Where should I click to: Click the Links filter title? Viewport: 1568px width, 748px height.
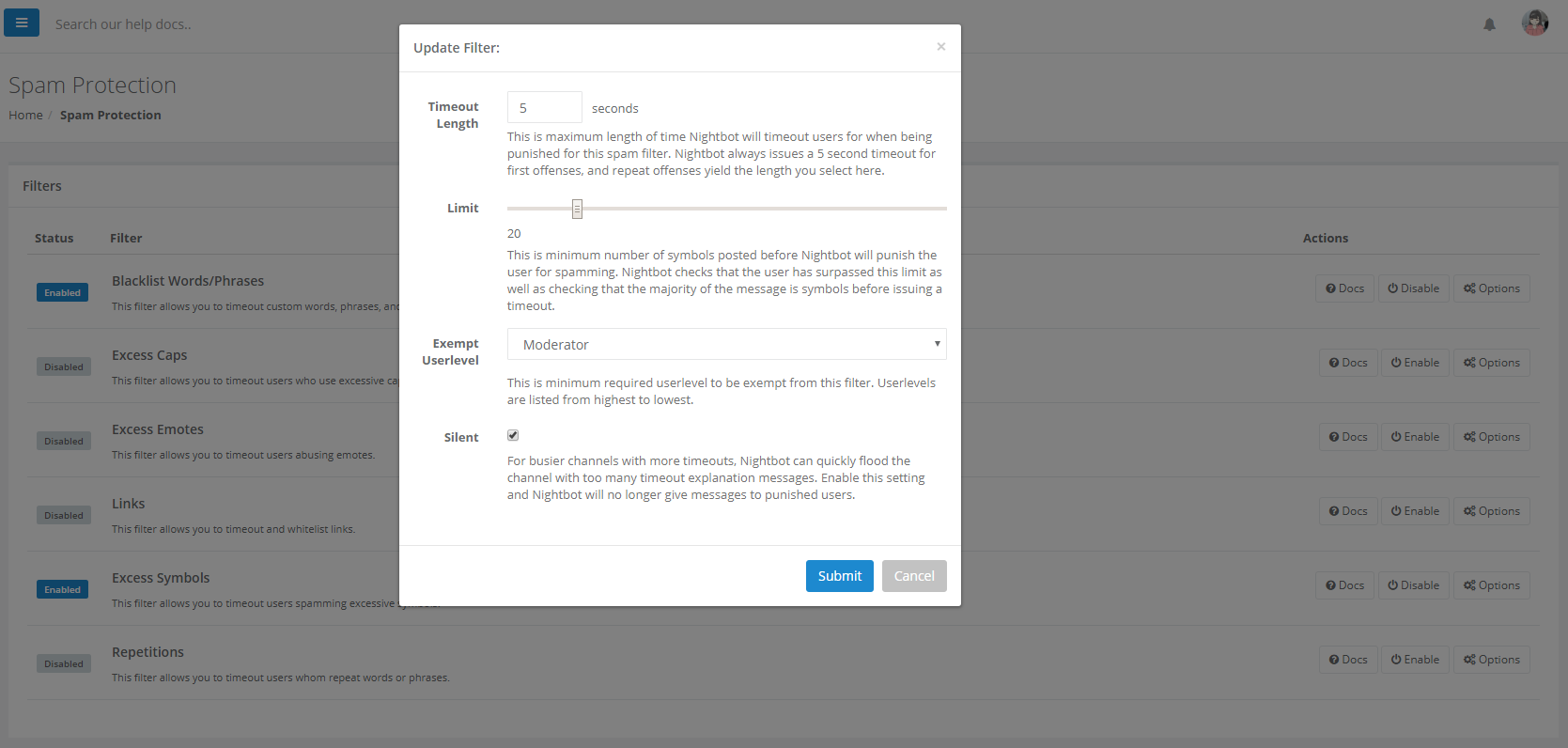pyautogui.click(x=129, y=504)
